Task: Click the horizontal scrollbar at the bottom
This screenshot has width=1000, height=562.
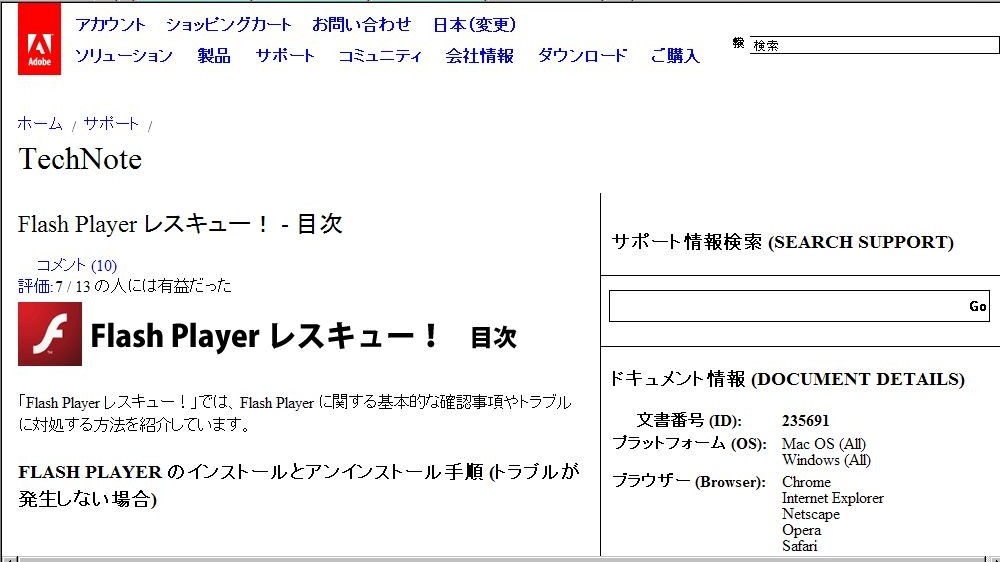Action: (x=500, y=559)
